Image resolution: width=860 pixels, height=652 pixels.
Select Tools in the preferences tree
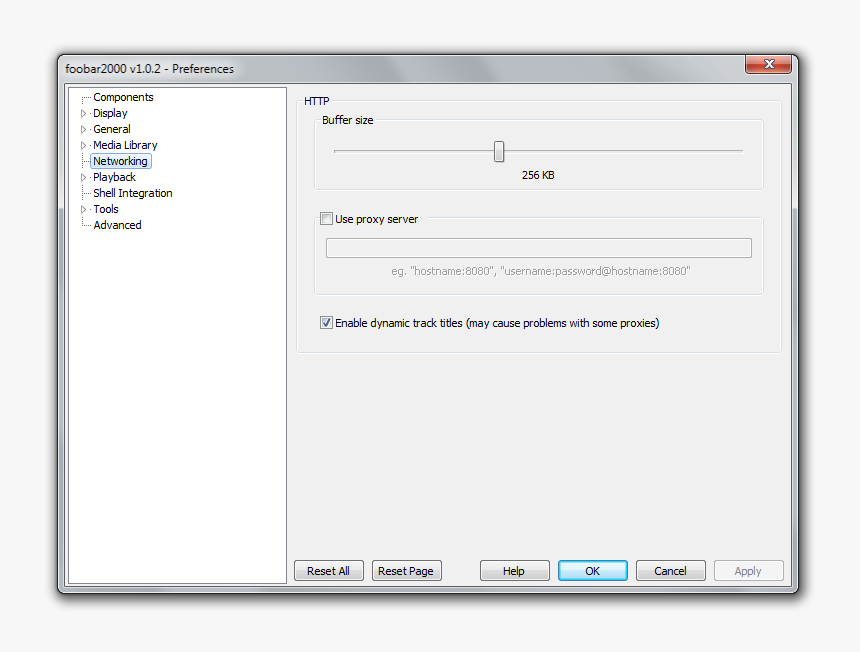coord(105,209)
